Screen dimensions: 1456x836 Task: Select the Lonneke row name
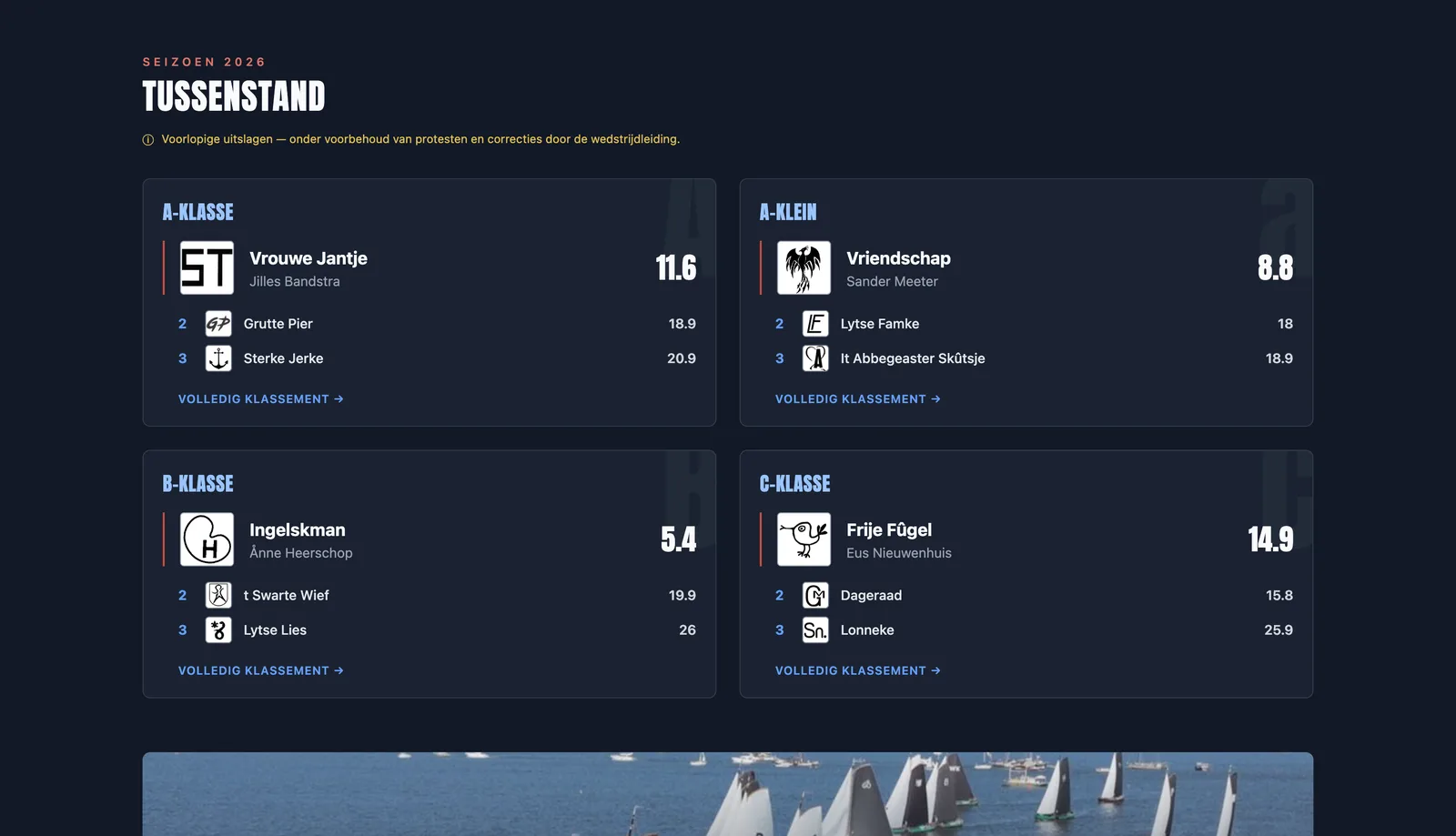[867, 630]
